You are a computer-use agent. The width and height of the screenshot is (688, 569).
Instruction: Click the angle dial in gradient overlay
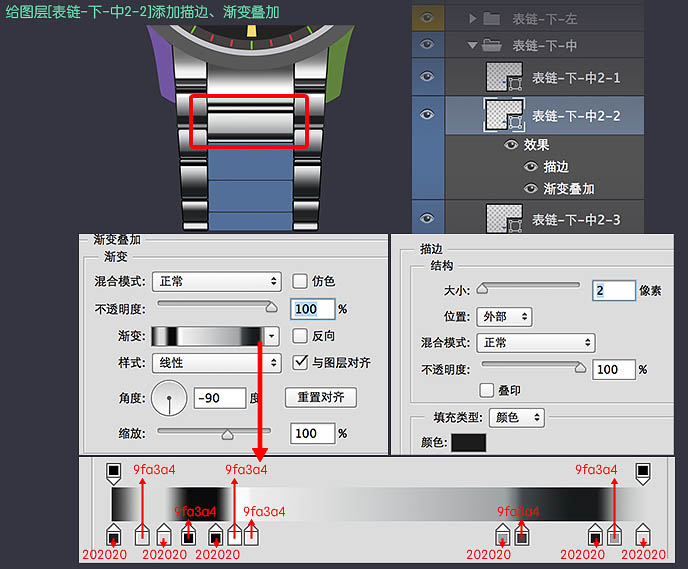point(169,398)
